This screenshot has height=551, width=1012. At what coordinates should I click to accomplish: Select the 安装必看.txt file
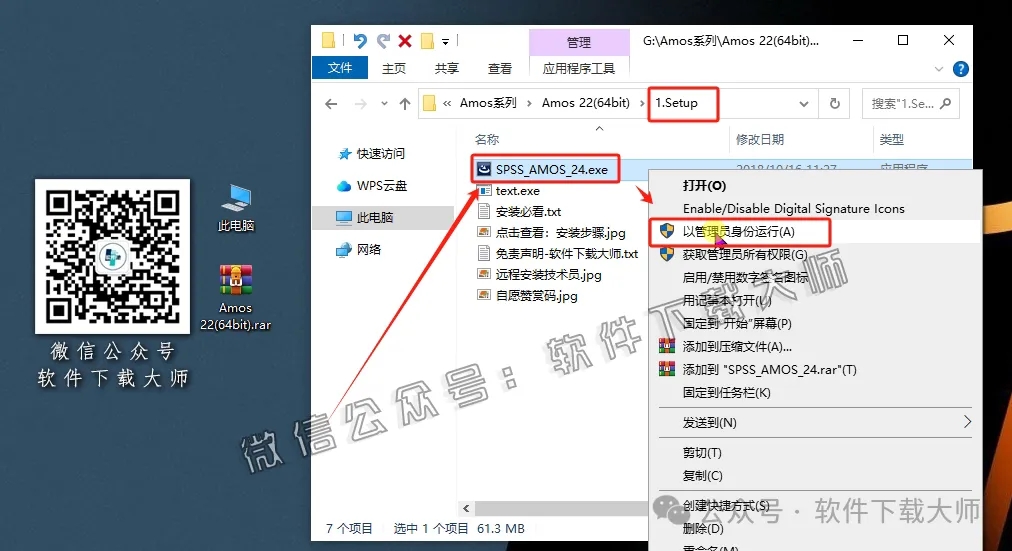click(x=529, y=212)
